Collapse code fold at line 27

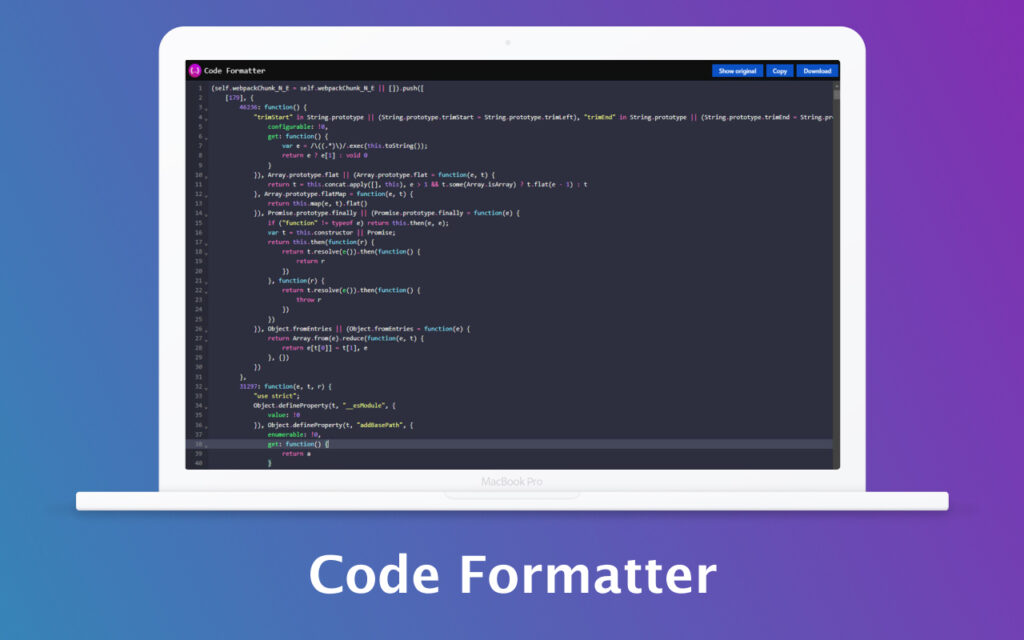(206, 340)
